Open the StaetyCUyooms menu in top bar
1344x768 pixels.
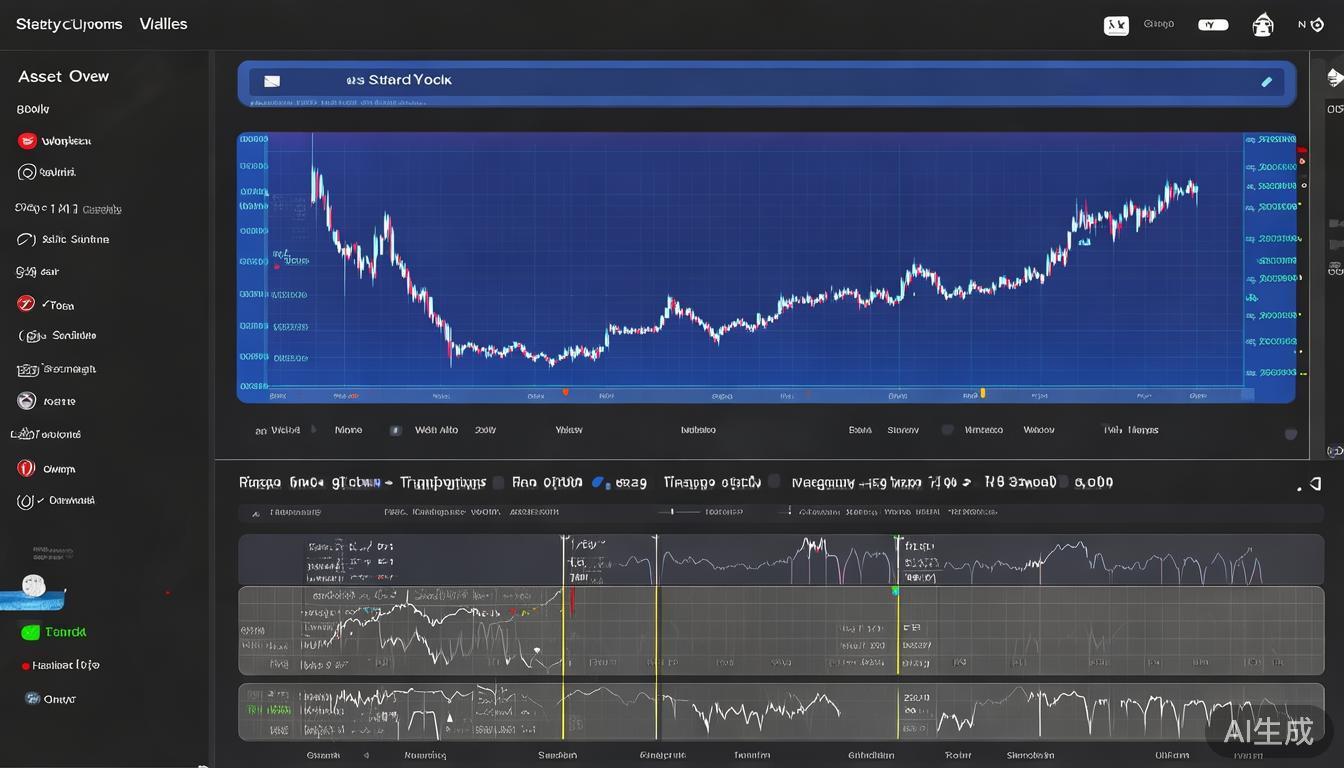[x=69, y=24]
